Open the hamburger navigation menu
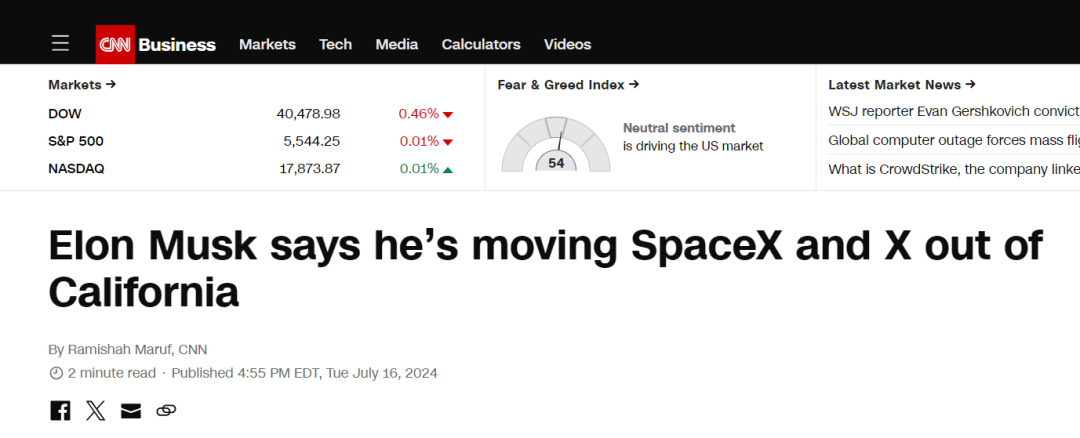This screenshot has height=438, width=1080. click(60, 44)
